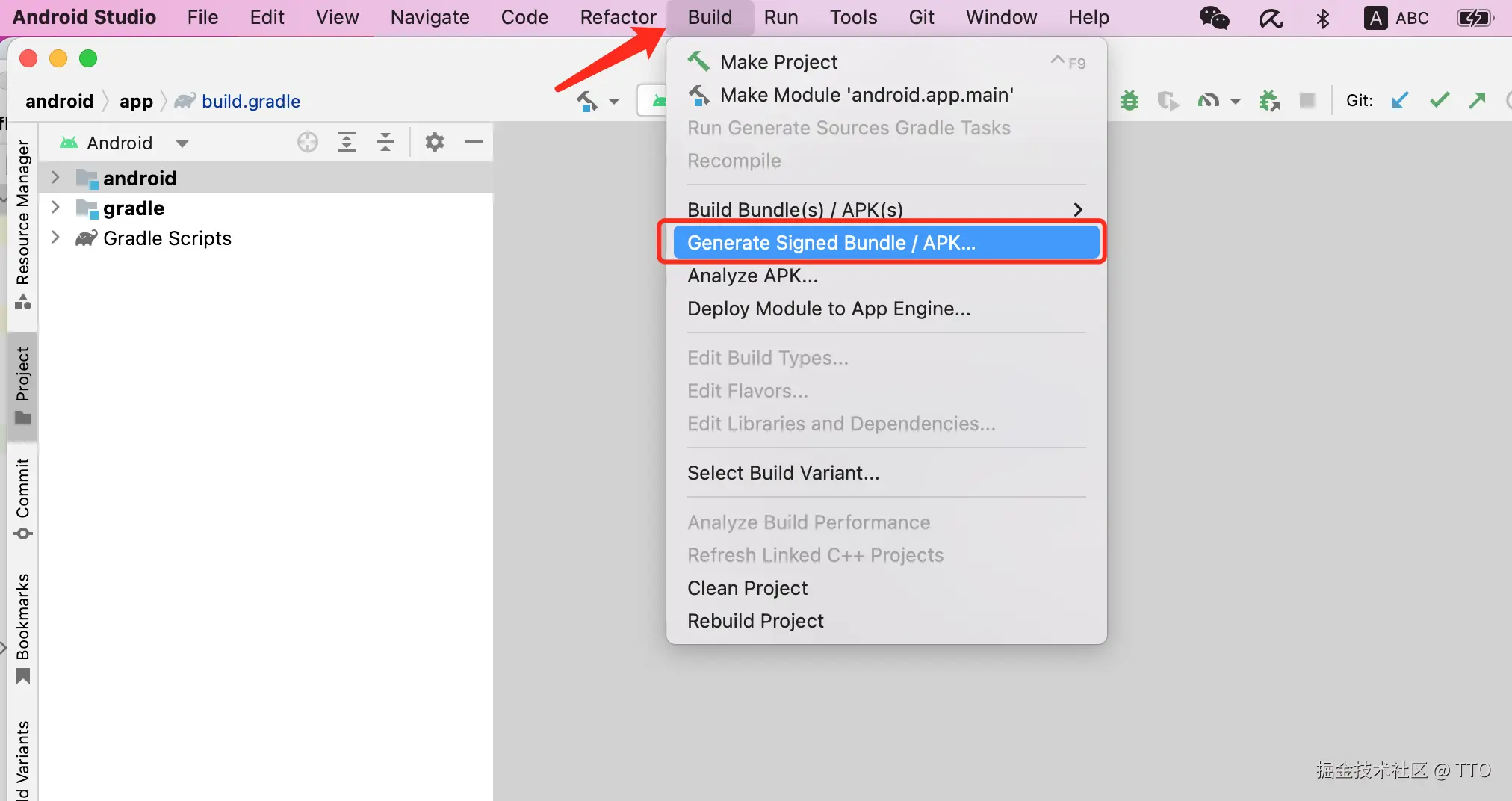Open the Edit menu in the menu bar
The image size is (1512, 801).
pos(267,17)
